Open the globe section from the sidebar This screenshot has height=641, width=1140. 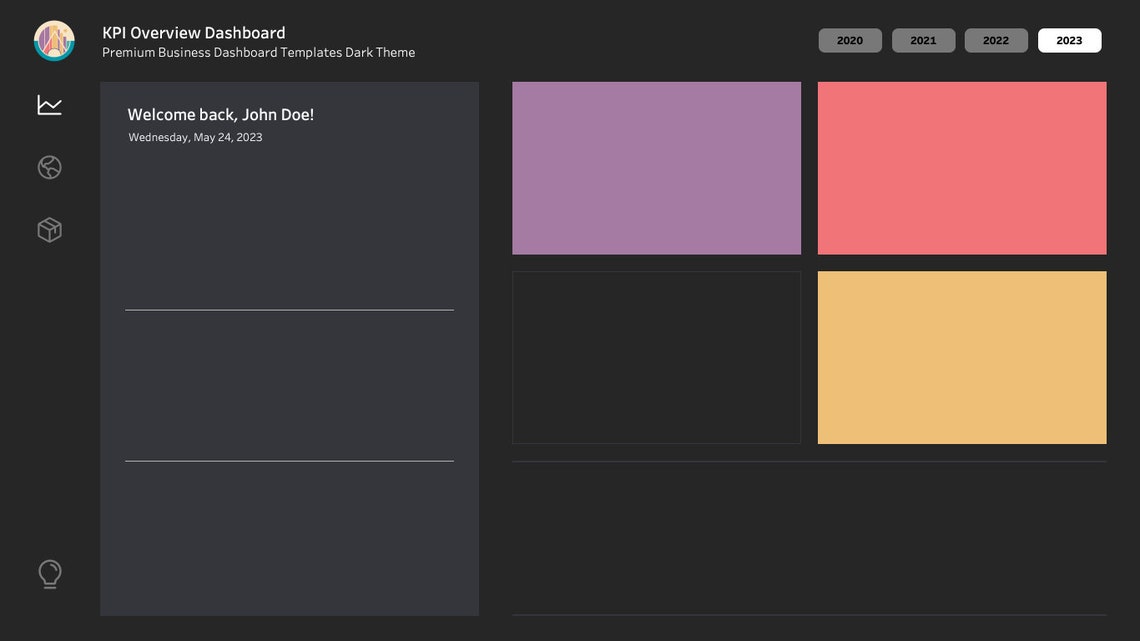point(49,166)
